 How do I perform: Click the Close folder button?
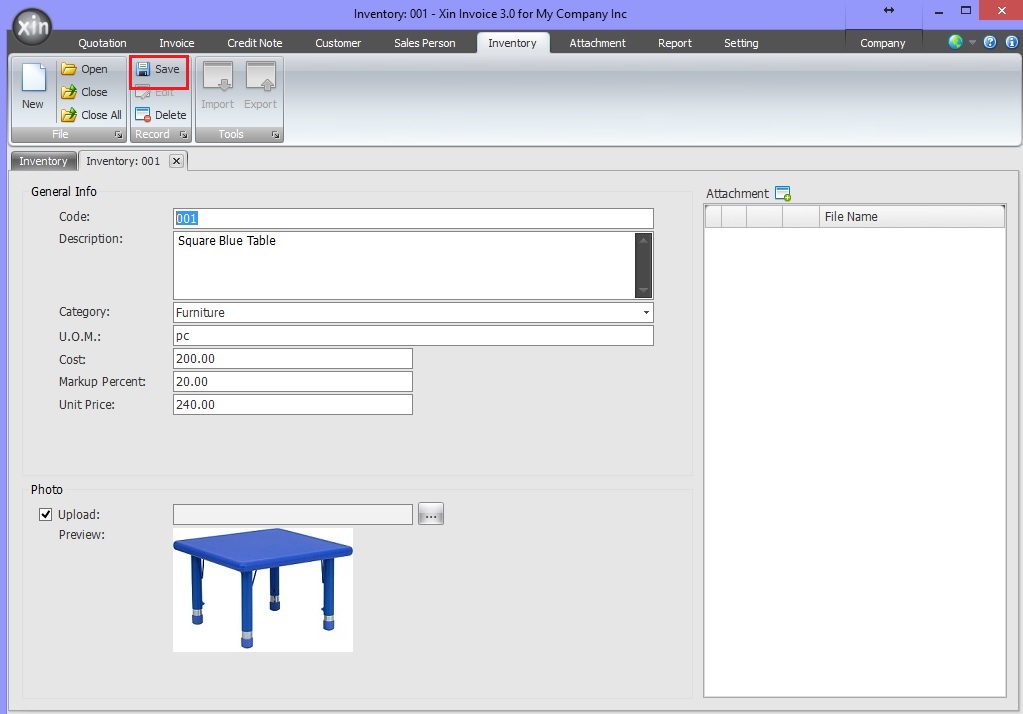tap(84, 92)
